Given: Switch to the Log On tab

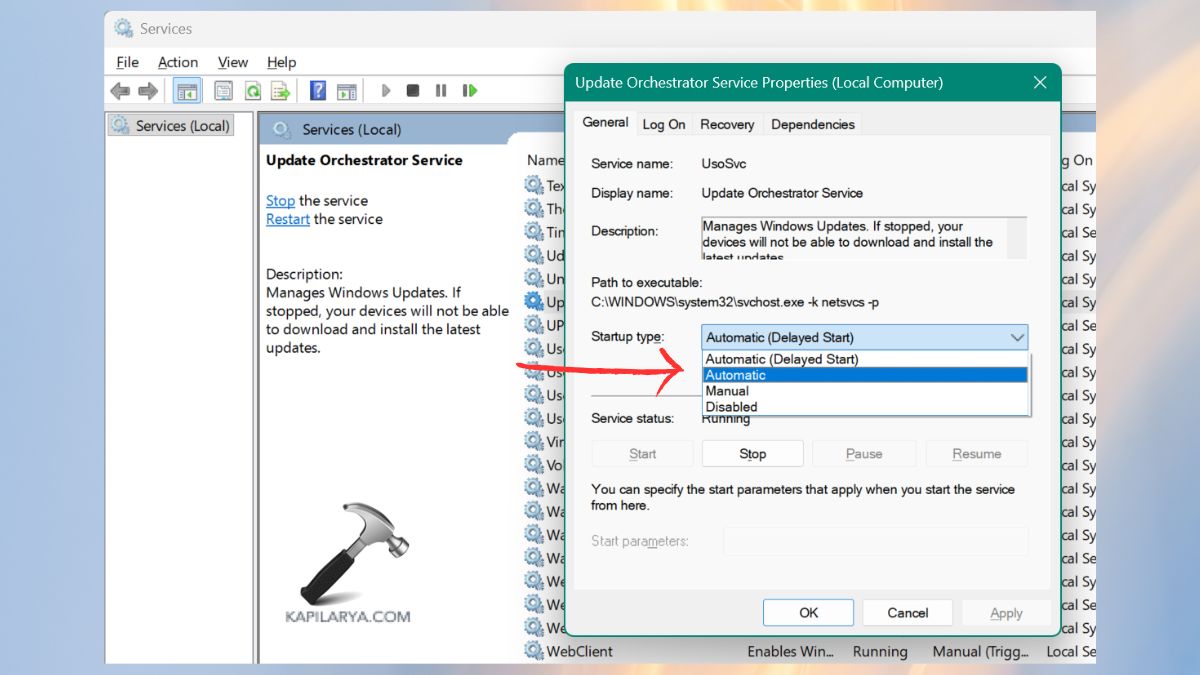Looking at the screenshot, I should coord(663,123).
